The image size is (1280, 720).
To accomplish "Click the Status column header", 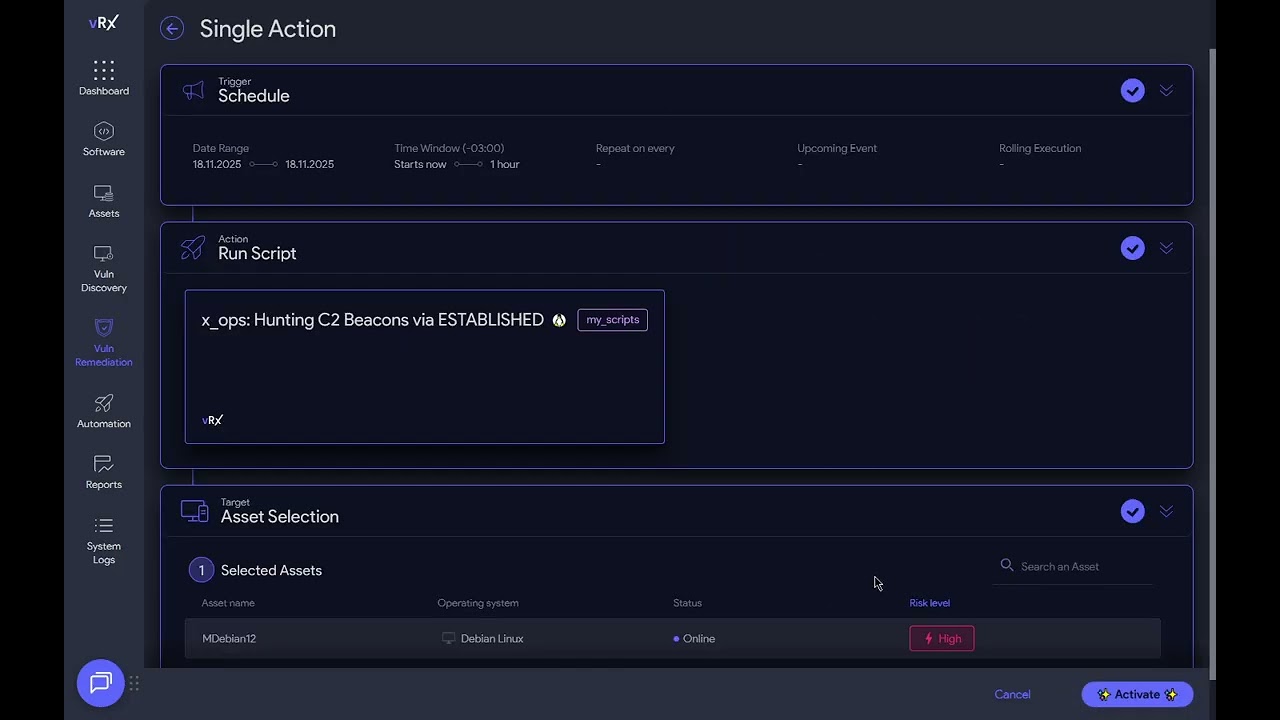I will click(687, 603).
